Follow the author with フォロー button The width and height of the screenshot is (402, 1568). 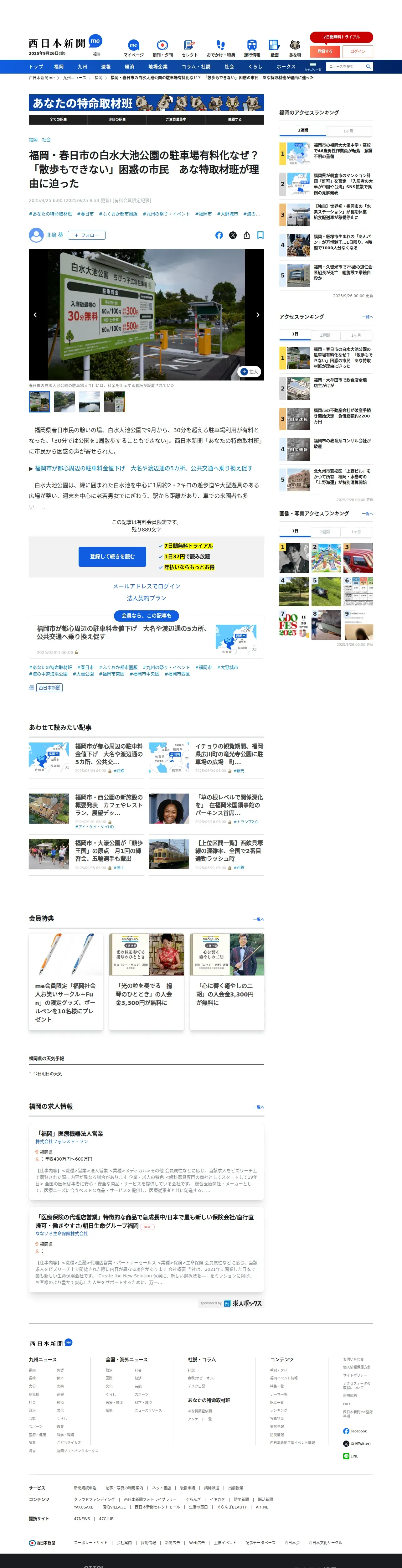pyautogui.click(x=86, y=235)
